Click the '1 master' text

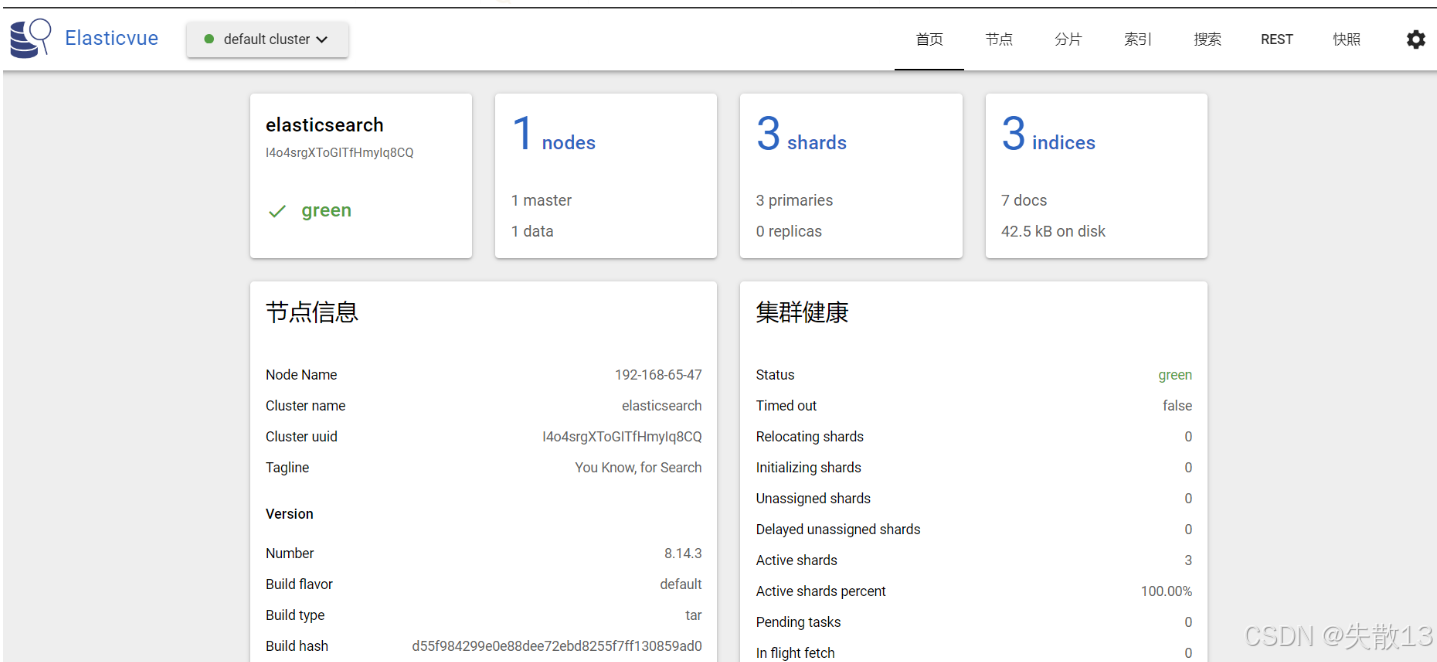[541, 200]
